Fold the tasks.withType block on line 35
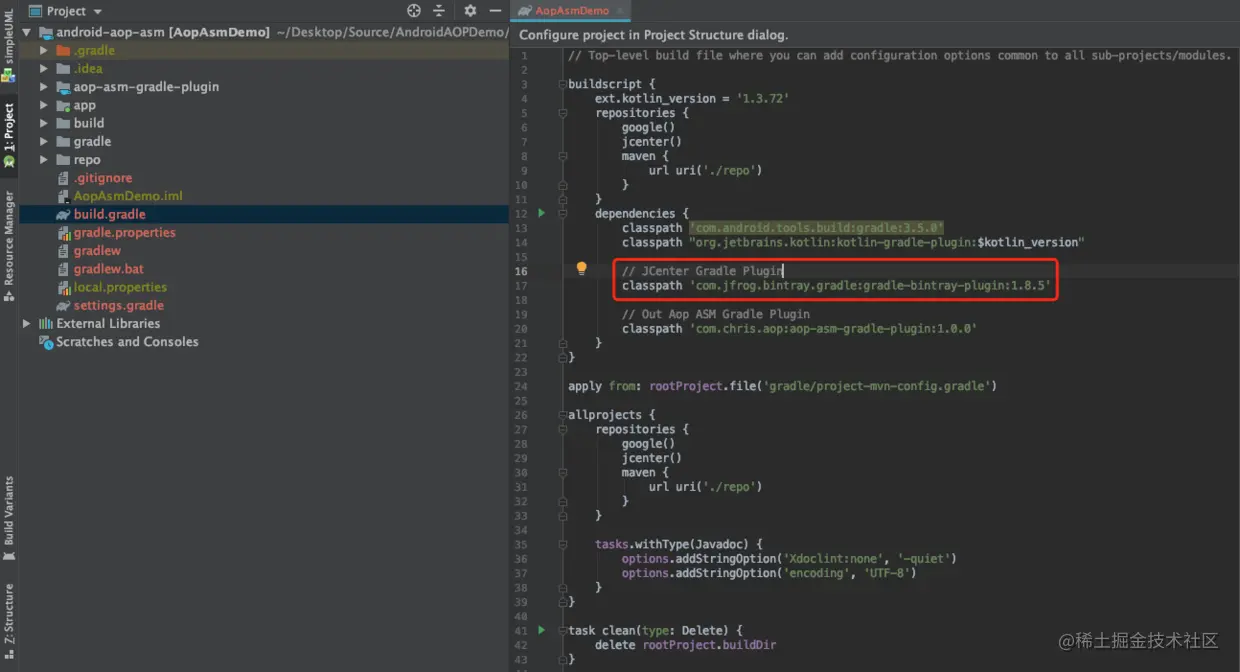1240x672 pixels. (563, 544)
